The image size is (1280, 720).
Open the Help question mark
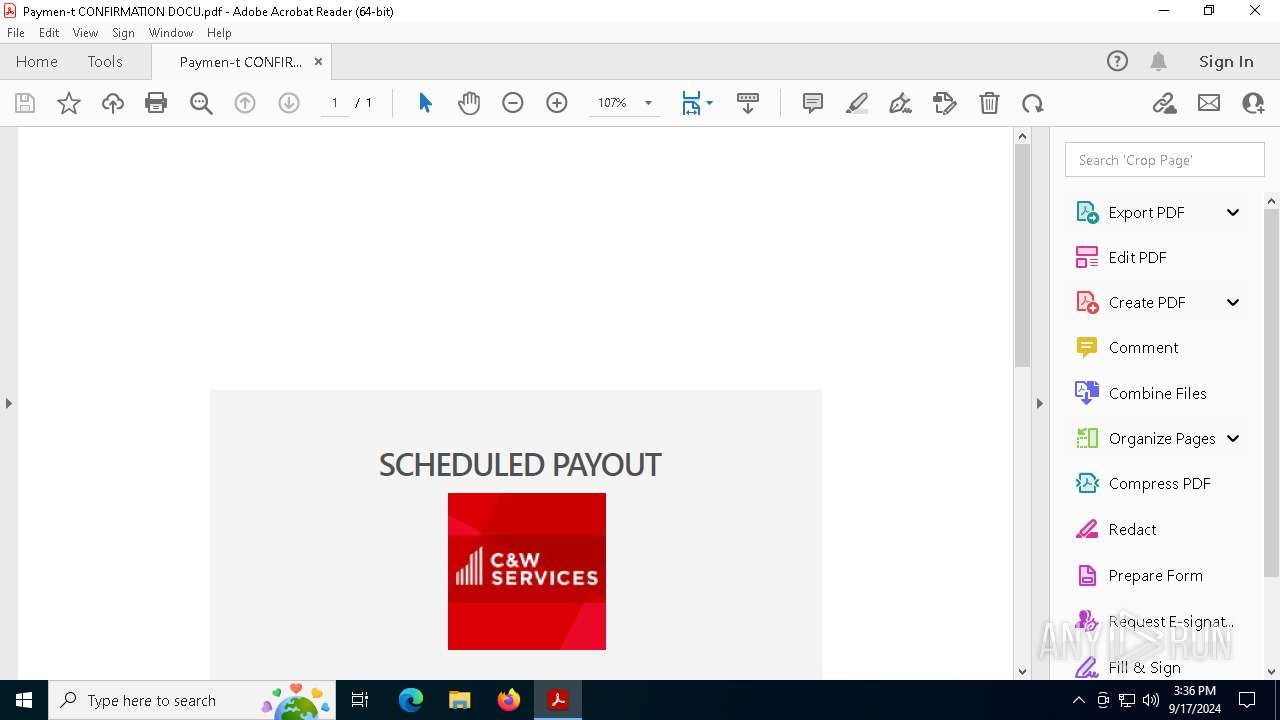1117,61
